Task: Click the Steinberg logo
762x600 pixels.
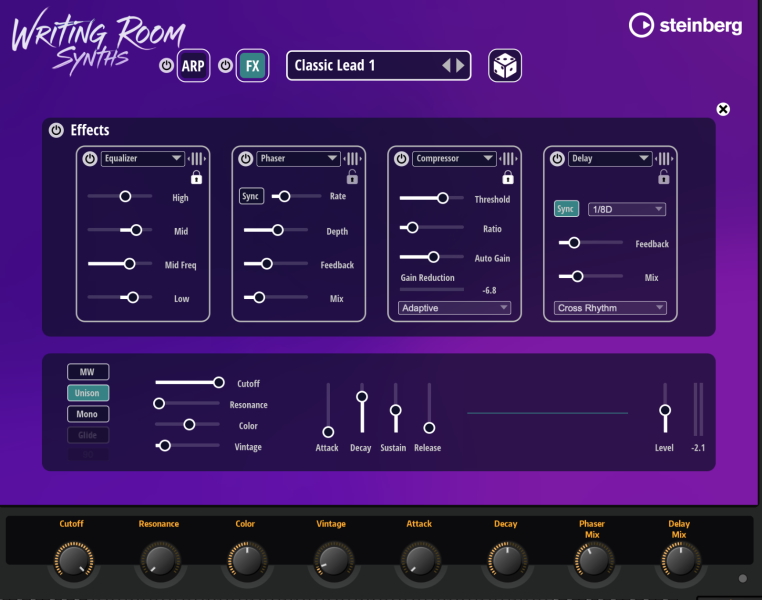Action: click(x=686, y=25)
